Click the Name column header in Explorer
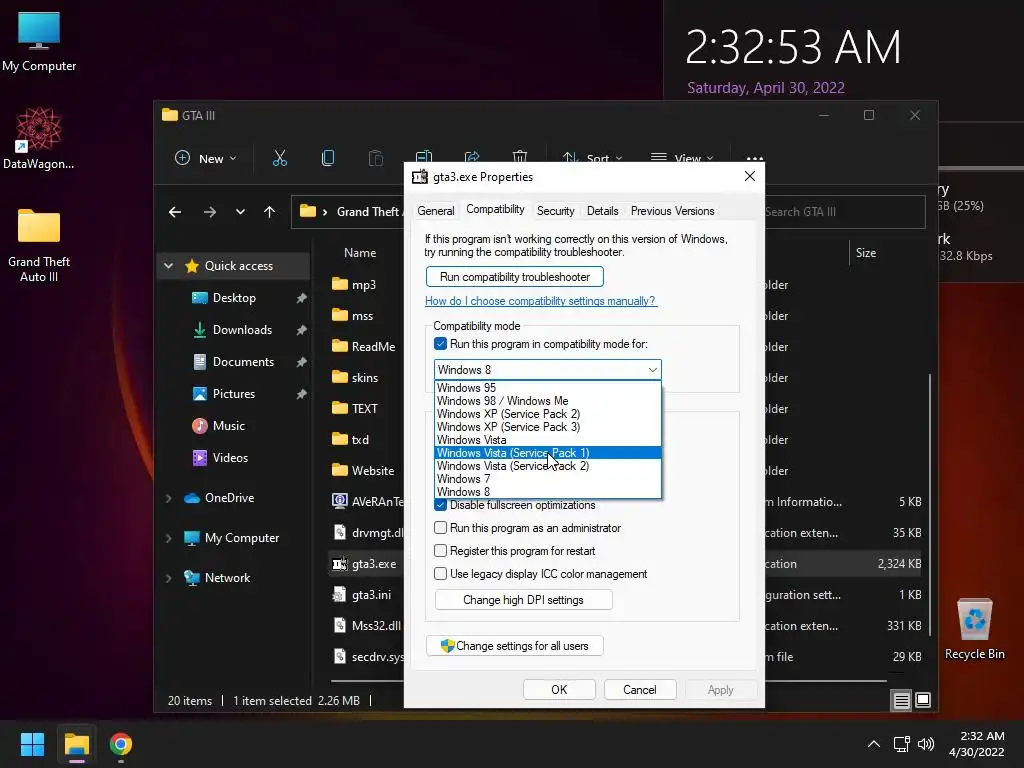 (x=360, y=253)
